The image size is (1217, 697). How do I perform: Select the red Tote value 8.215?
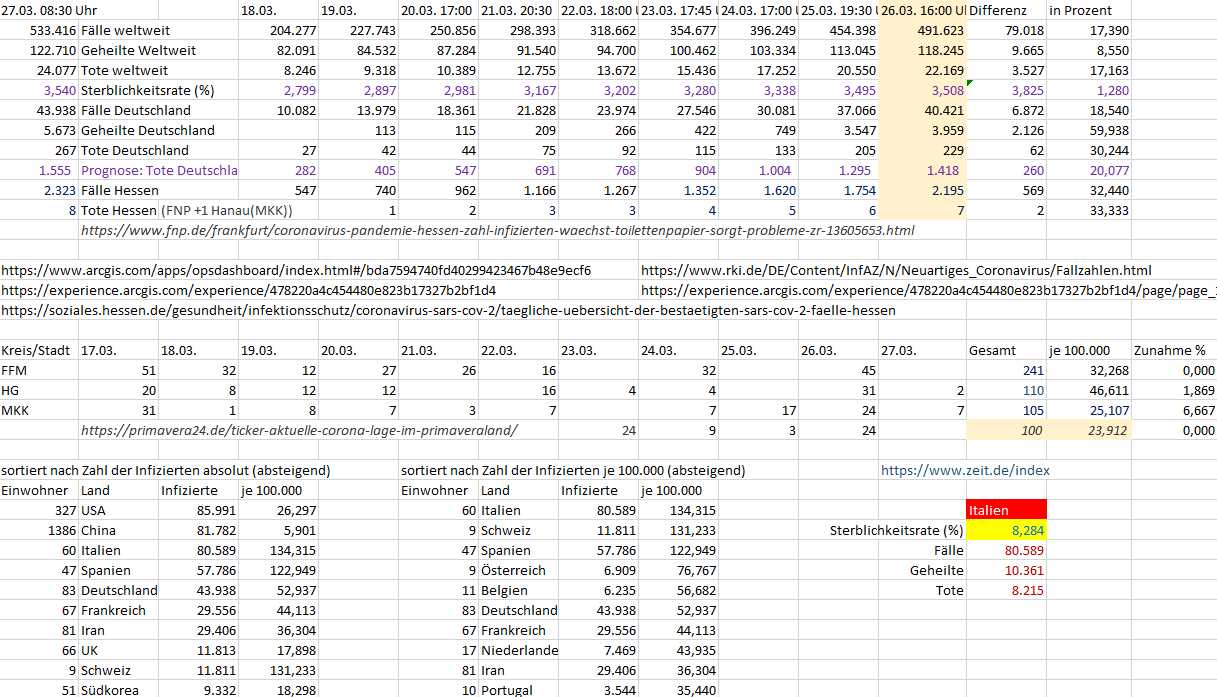[1028, 590]
